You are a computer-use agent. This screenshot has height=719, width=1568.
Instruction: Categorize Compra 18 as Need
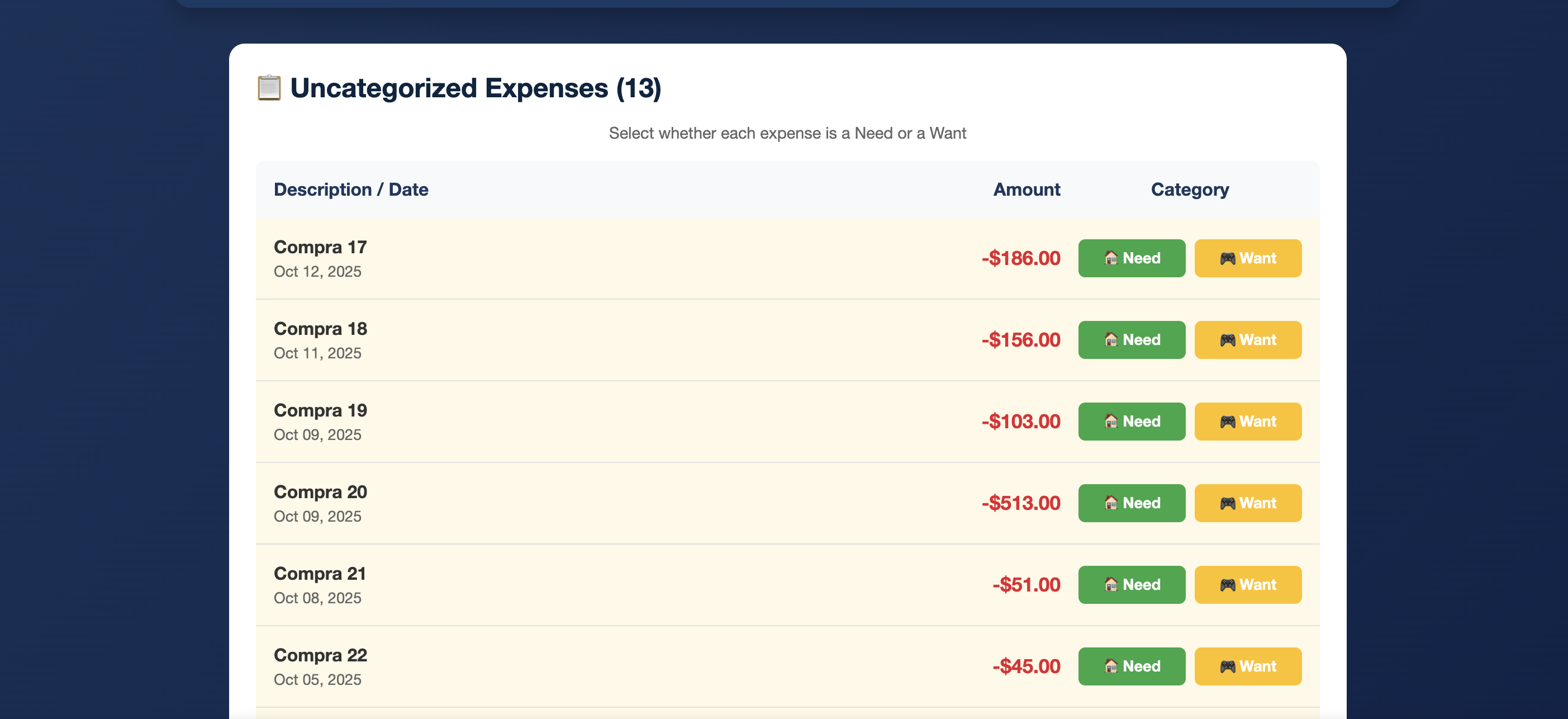(1132, 340)
